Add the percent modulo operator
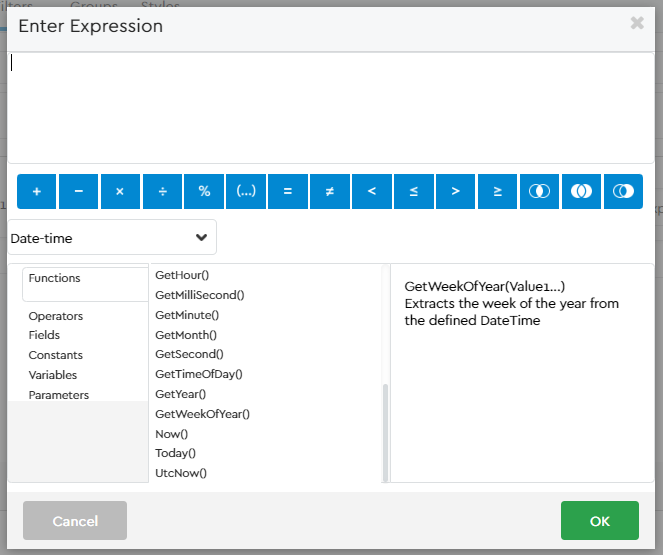Viewport: 663px width, 555px height. [x=204, y=191]
